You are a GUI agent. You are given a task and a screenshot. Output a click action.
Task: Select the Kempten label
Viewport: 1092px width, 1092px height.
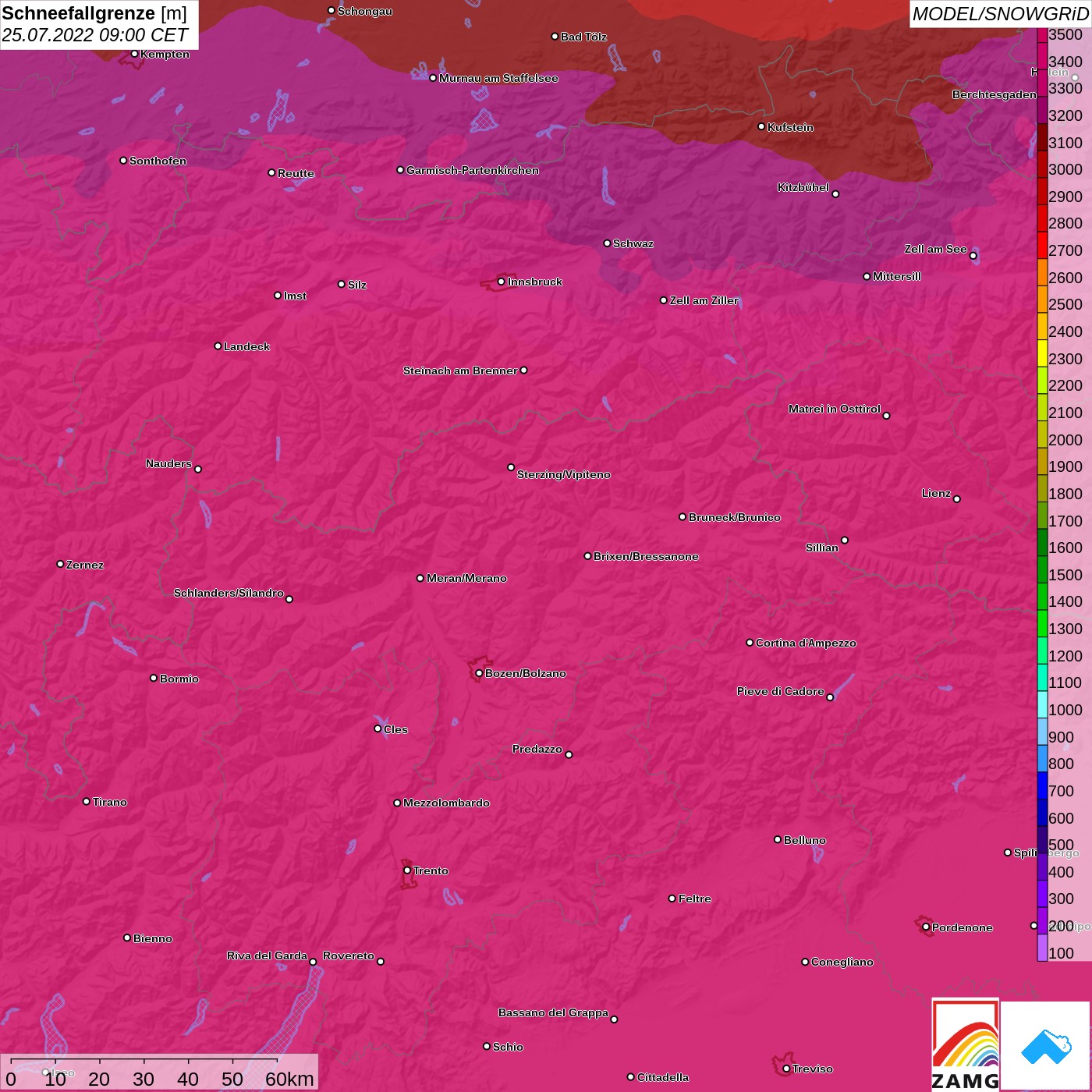pos(165,54)
